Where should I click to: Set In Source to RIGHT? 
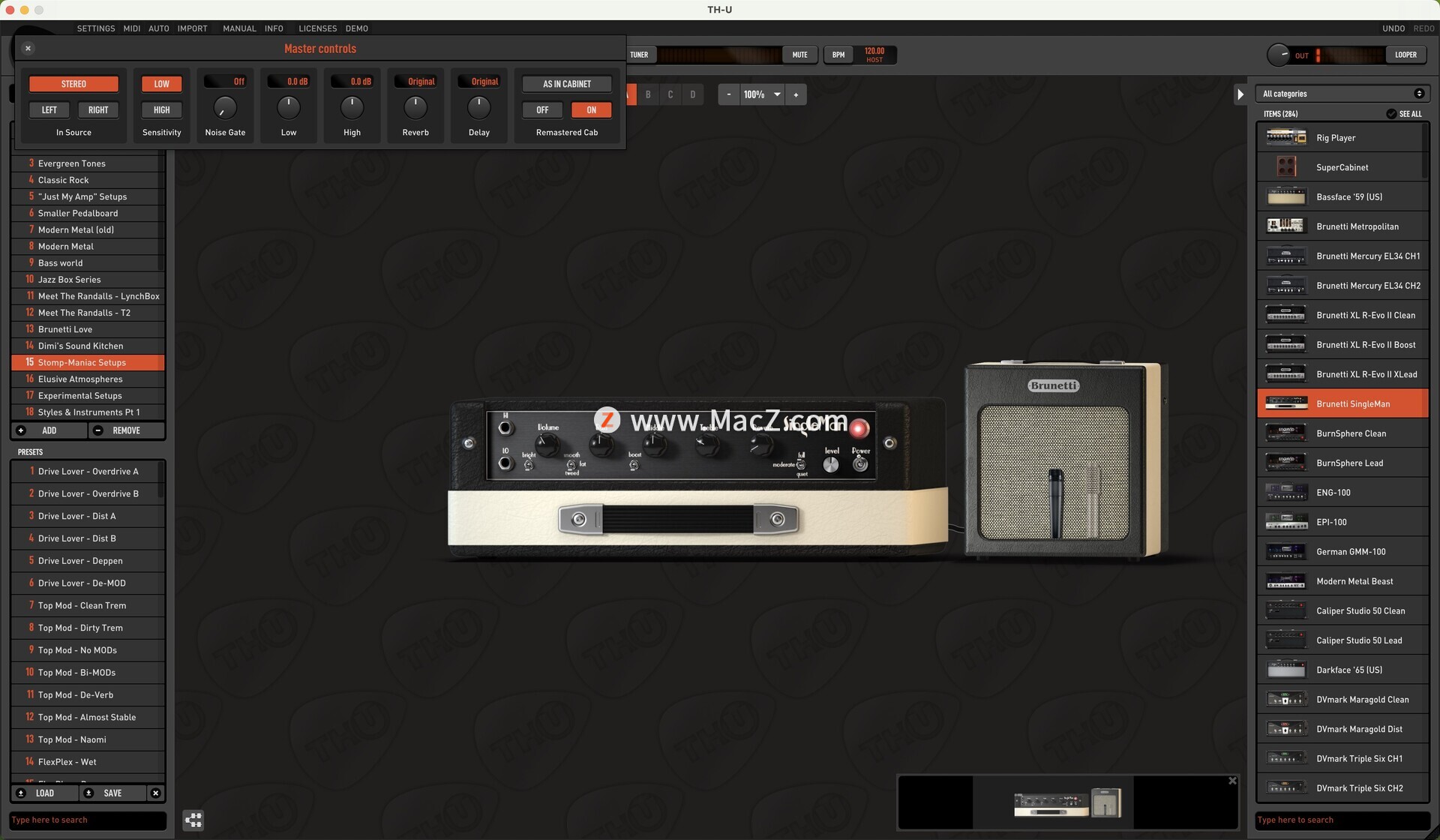coord(98,110)
